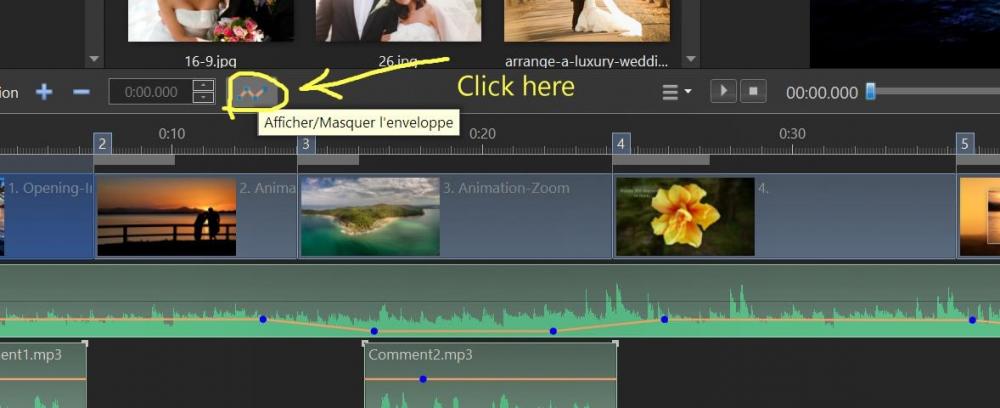Click file list scroll-down arrow on right
Viewport: 1000px width, 408px height.
tap(690, 59)
